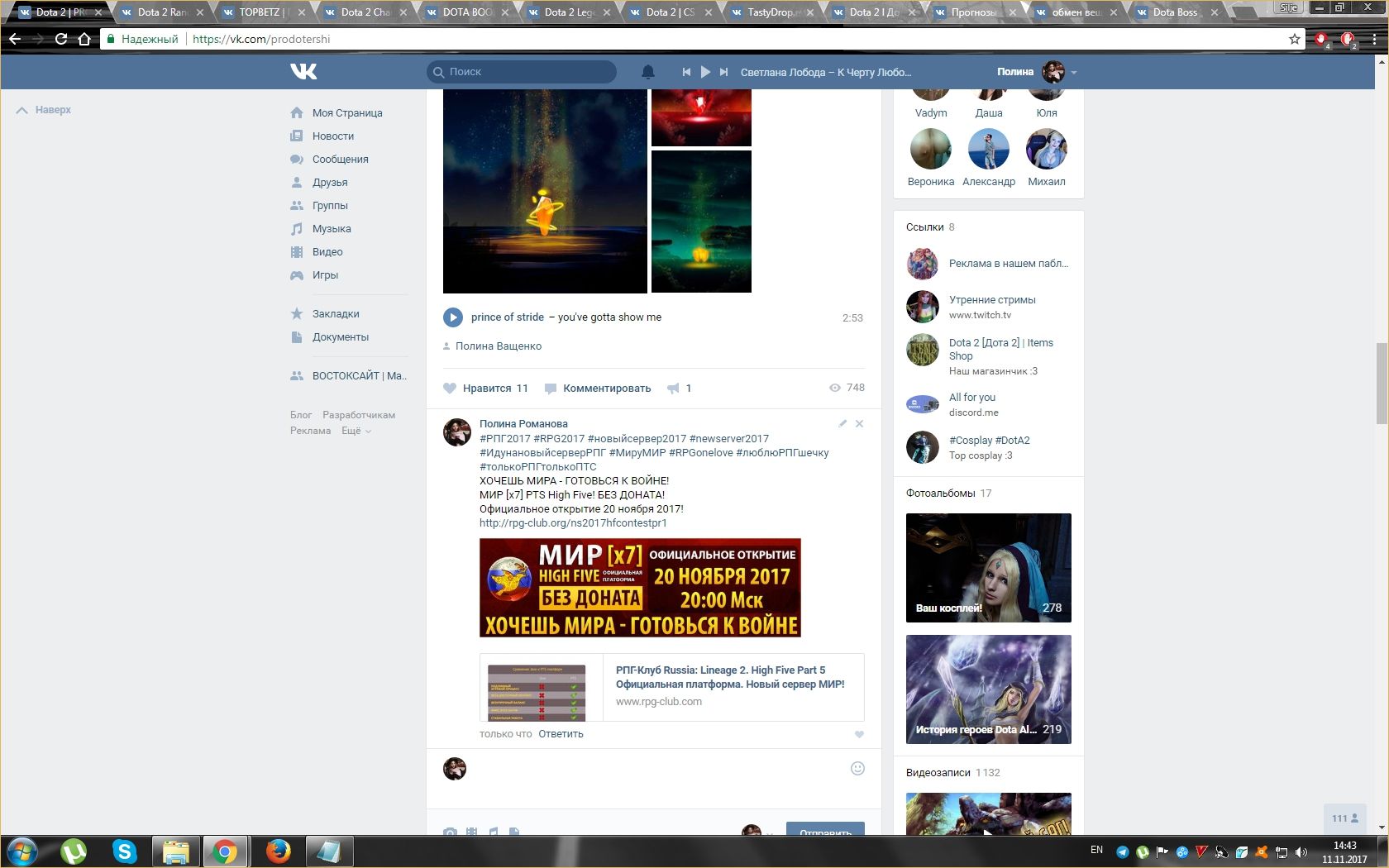
Task: Play prince of stride audio track
Action: pos(452,317)
